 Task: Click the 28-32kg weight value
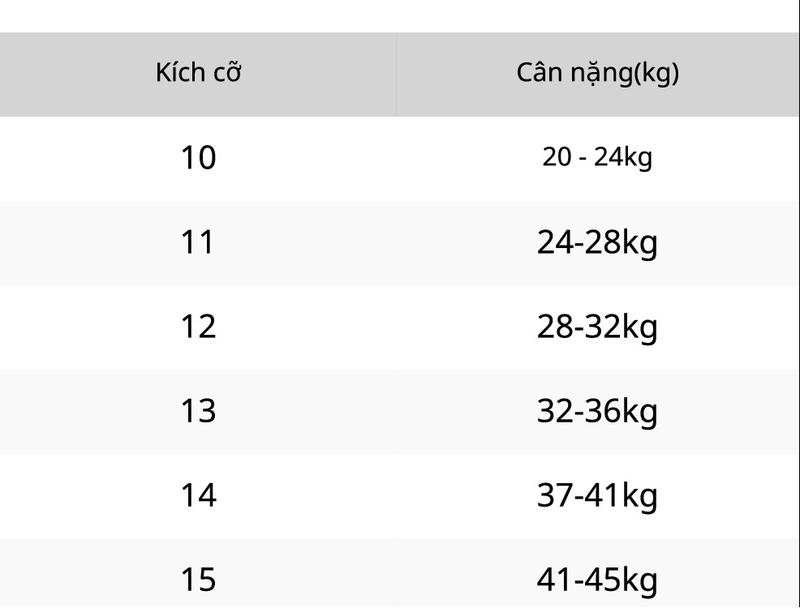tap(597, 327)
